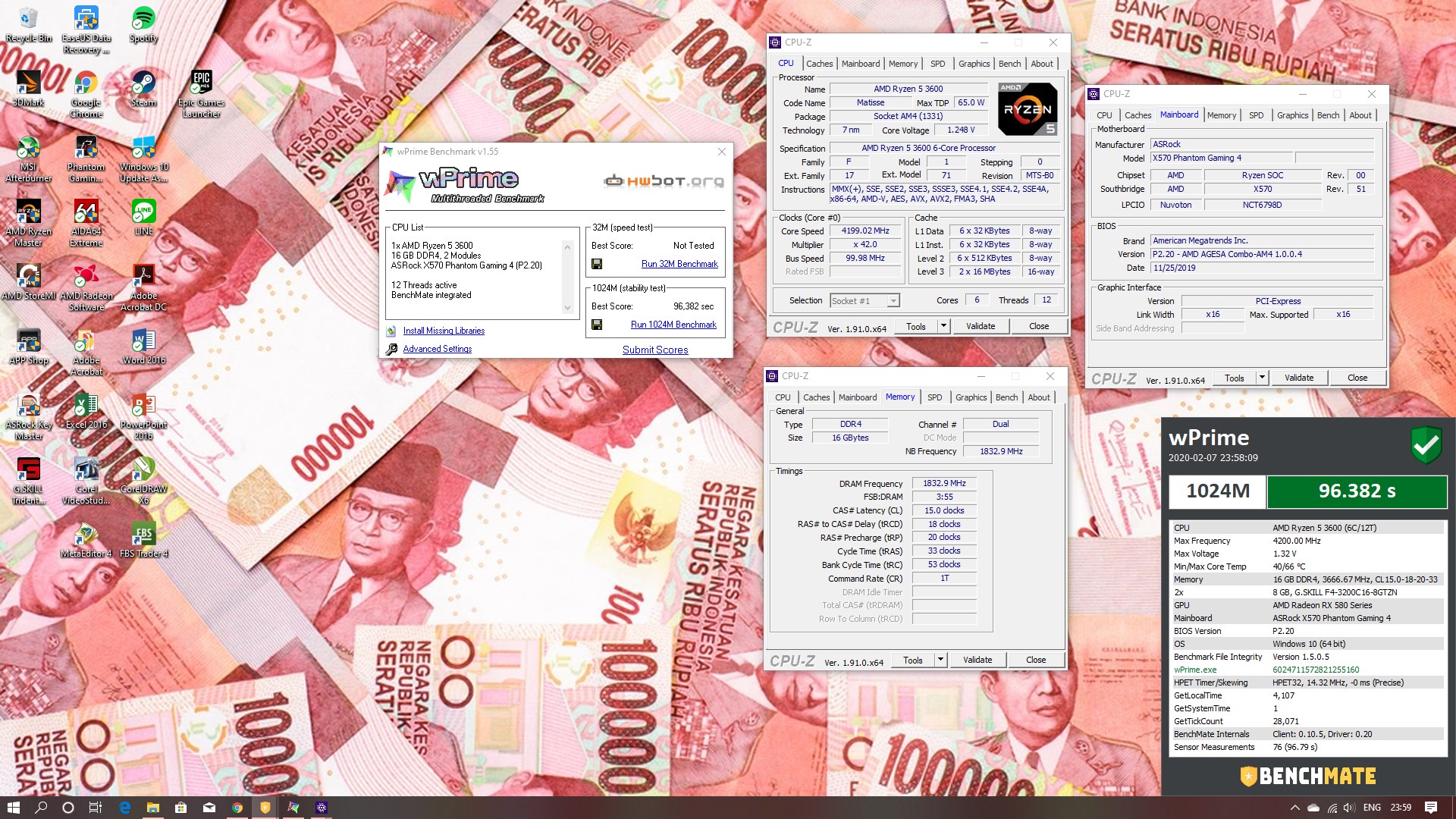Click save icon under 1024M stability test
This screenshot has width=1456, height=819.
coord(597,325)
